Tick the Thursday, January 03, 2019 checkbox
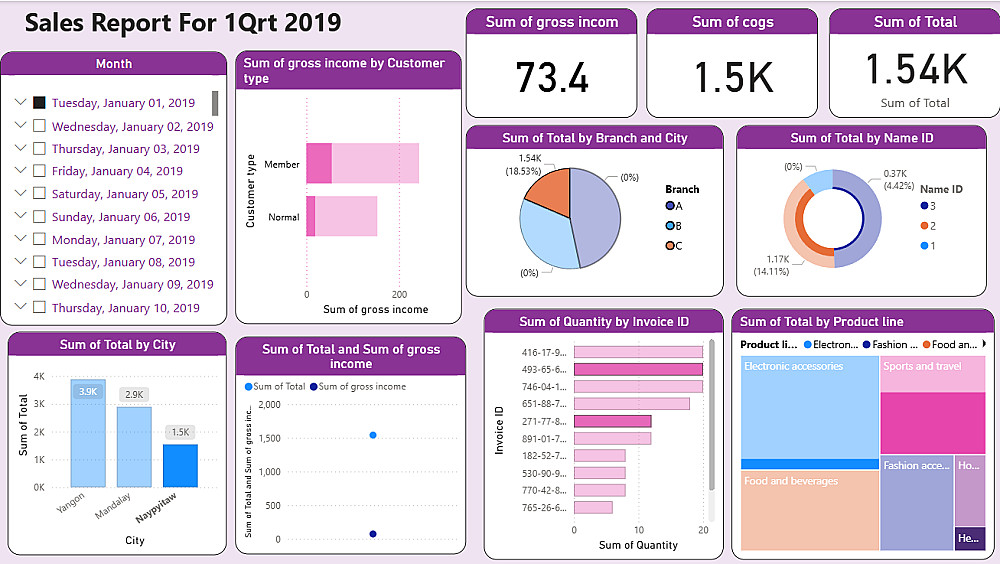Image resolution: width=1000 pixels, height=564 pixels. click(39, 149)
